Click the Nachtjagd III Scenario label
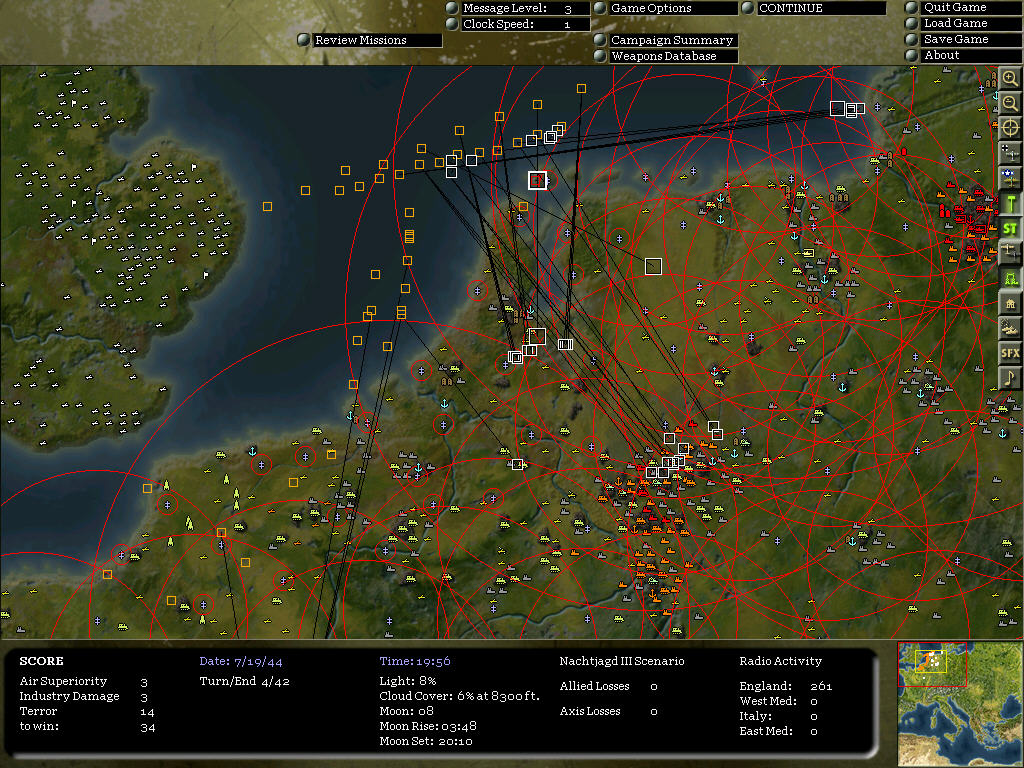Screen dimensions: 1024x768 click(622, 661)
